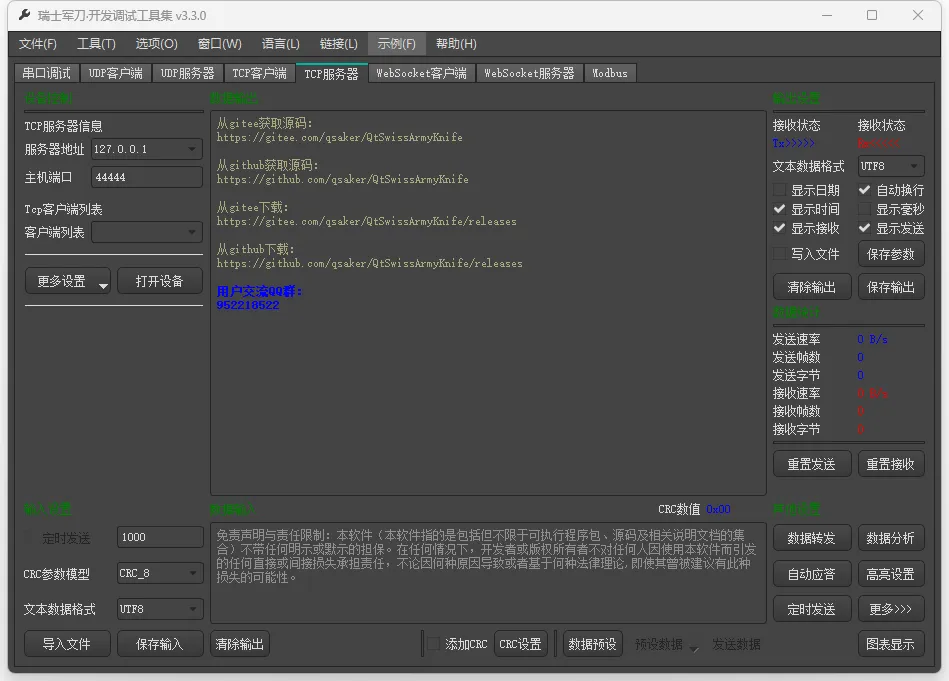Switch to the 串口调试 tab

(x=47, y=73)
